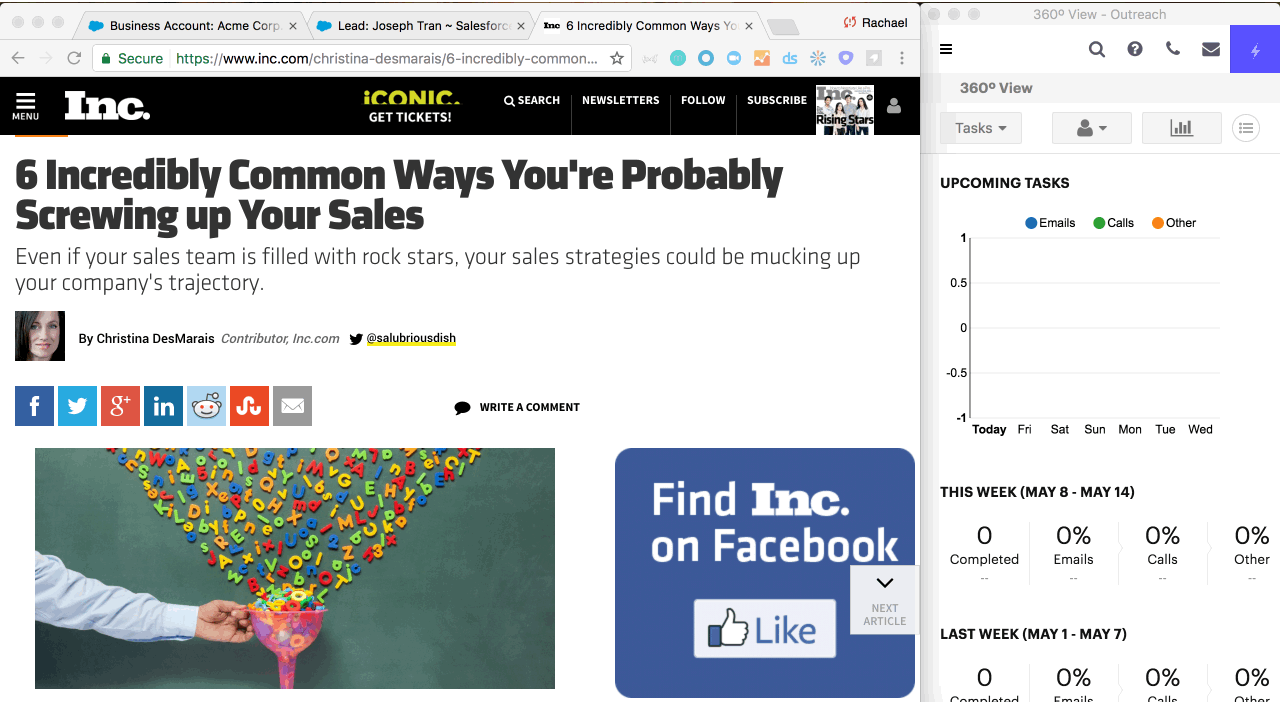Open the bar chart view button
Image resolution: width=1280 pixels, height=702 pixels.
pyautogui.click(x=1181, y=128)
